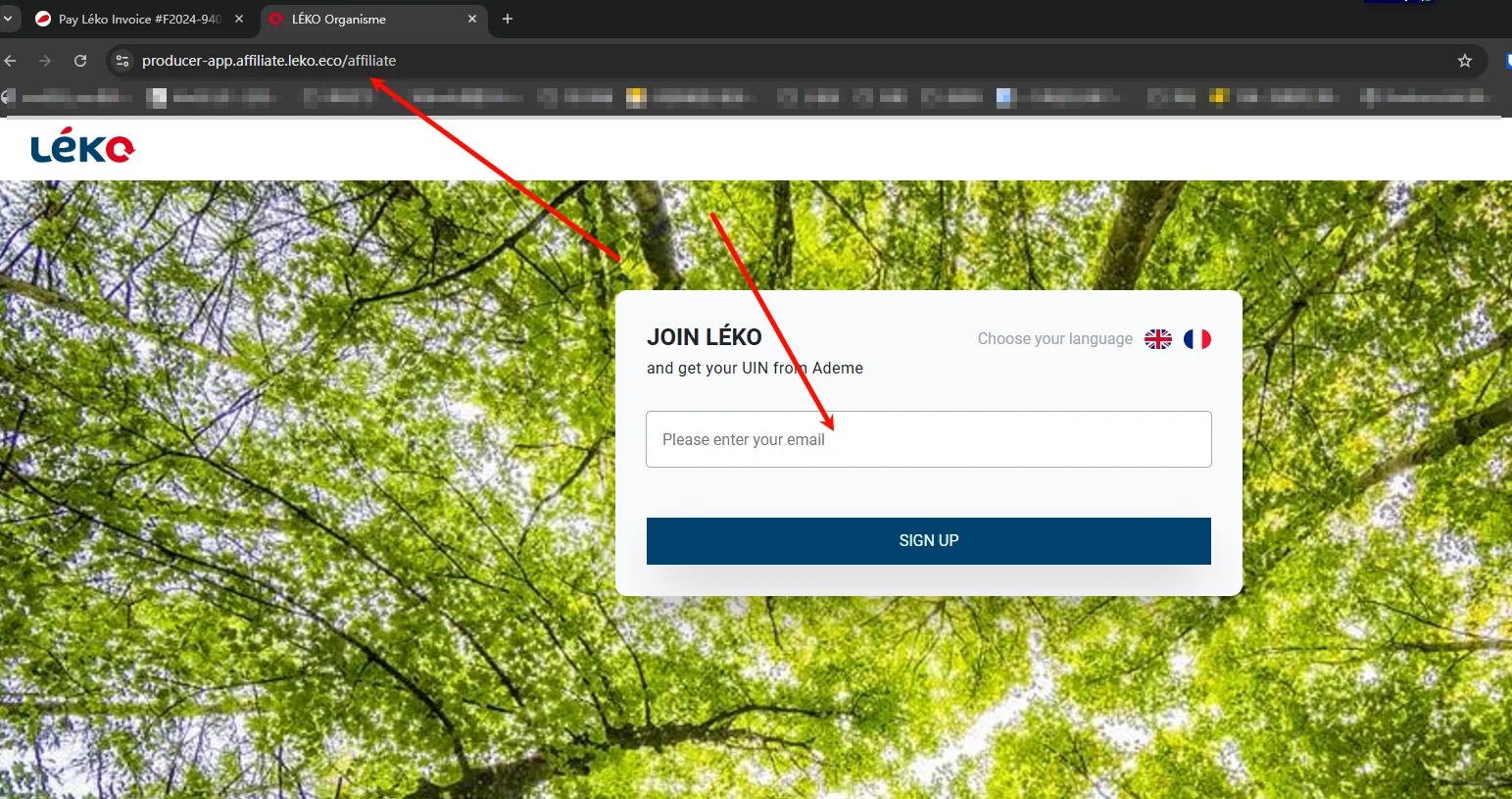Reload the current page
The width and height of the screenshot is (1512, 799).
click(x=80, y=61)
